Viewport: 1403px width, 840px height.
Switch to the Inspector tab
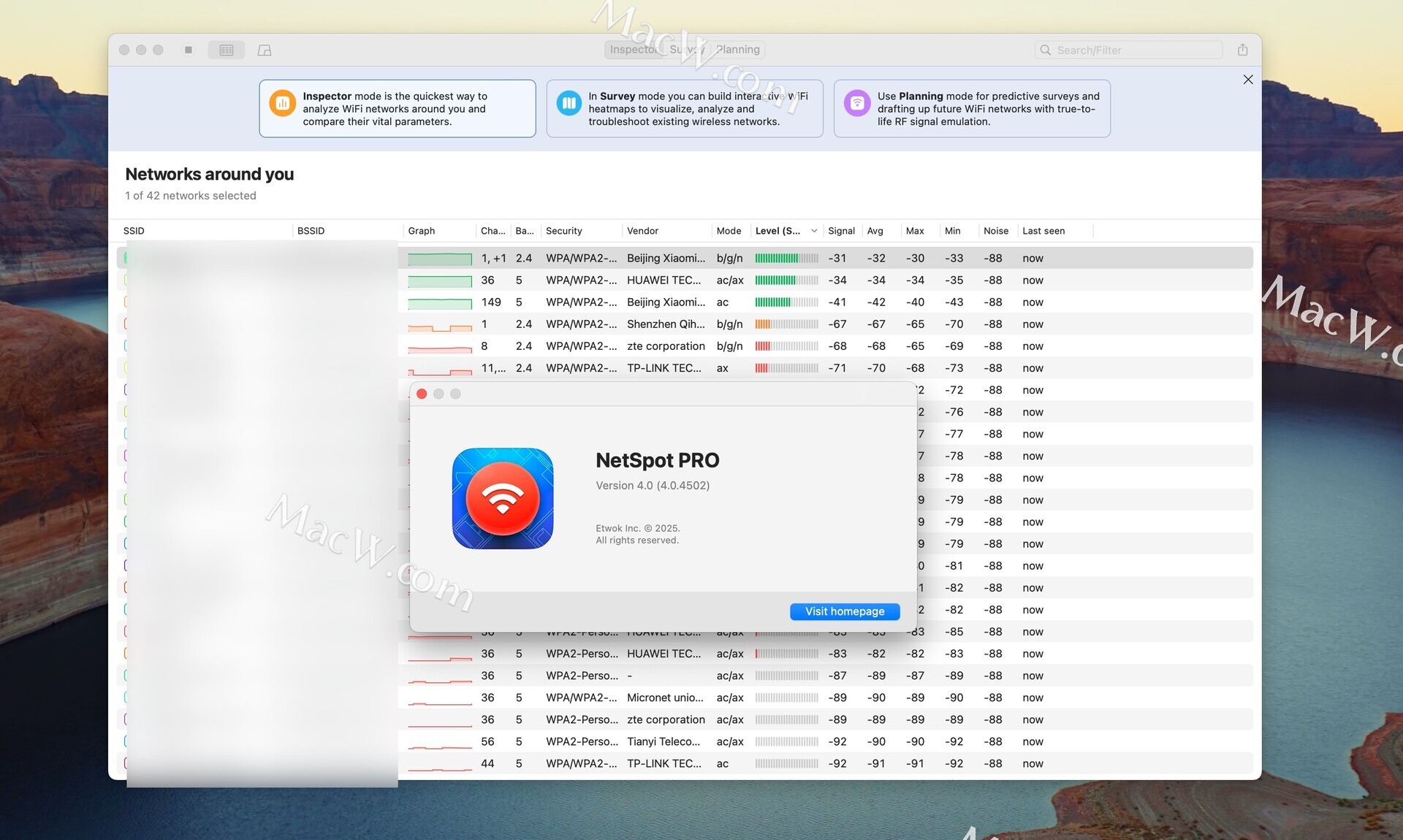(x=634, y=50)
